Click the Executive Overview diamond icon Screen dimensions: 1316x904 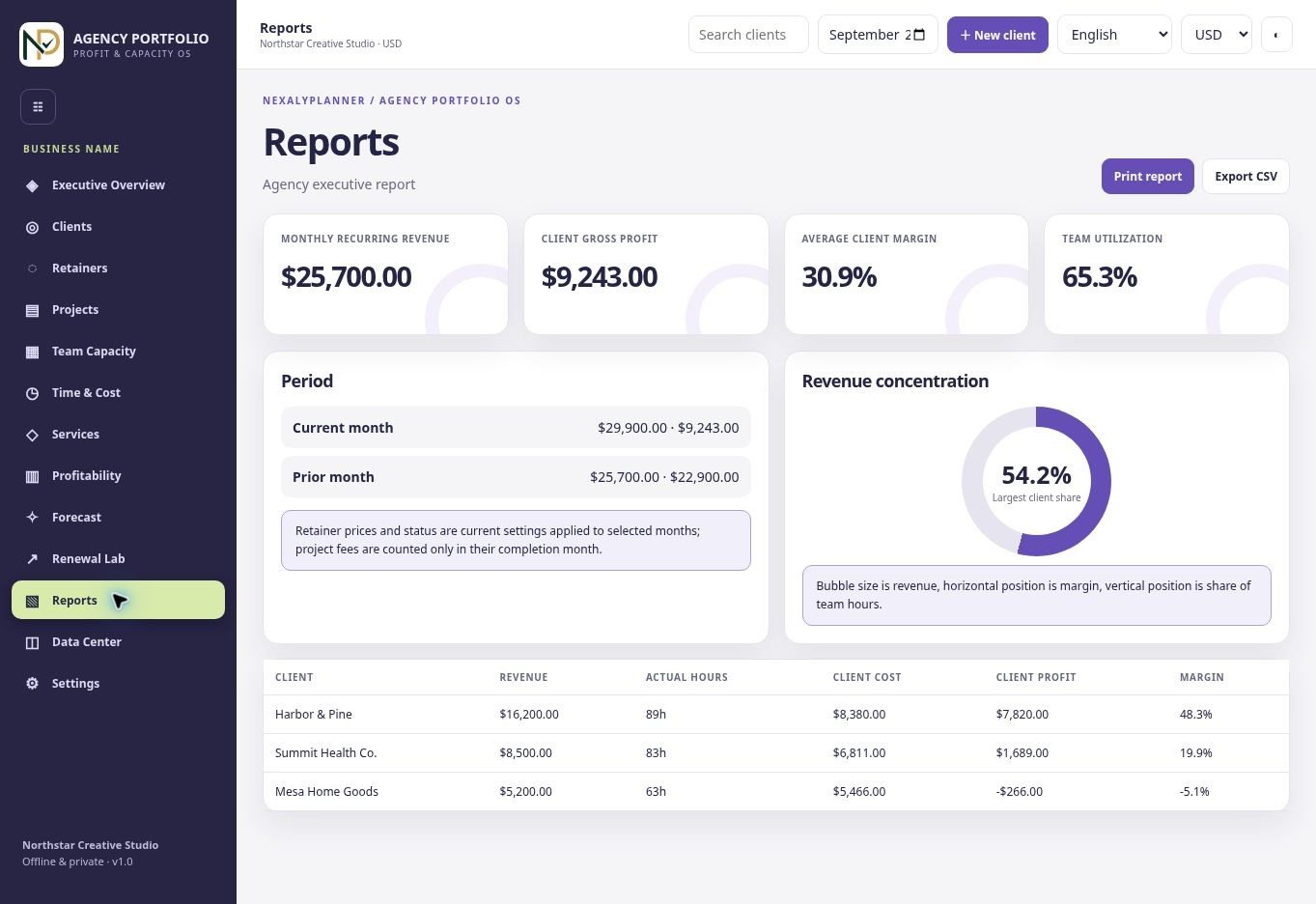point(32,185)
